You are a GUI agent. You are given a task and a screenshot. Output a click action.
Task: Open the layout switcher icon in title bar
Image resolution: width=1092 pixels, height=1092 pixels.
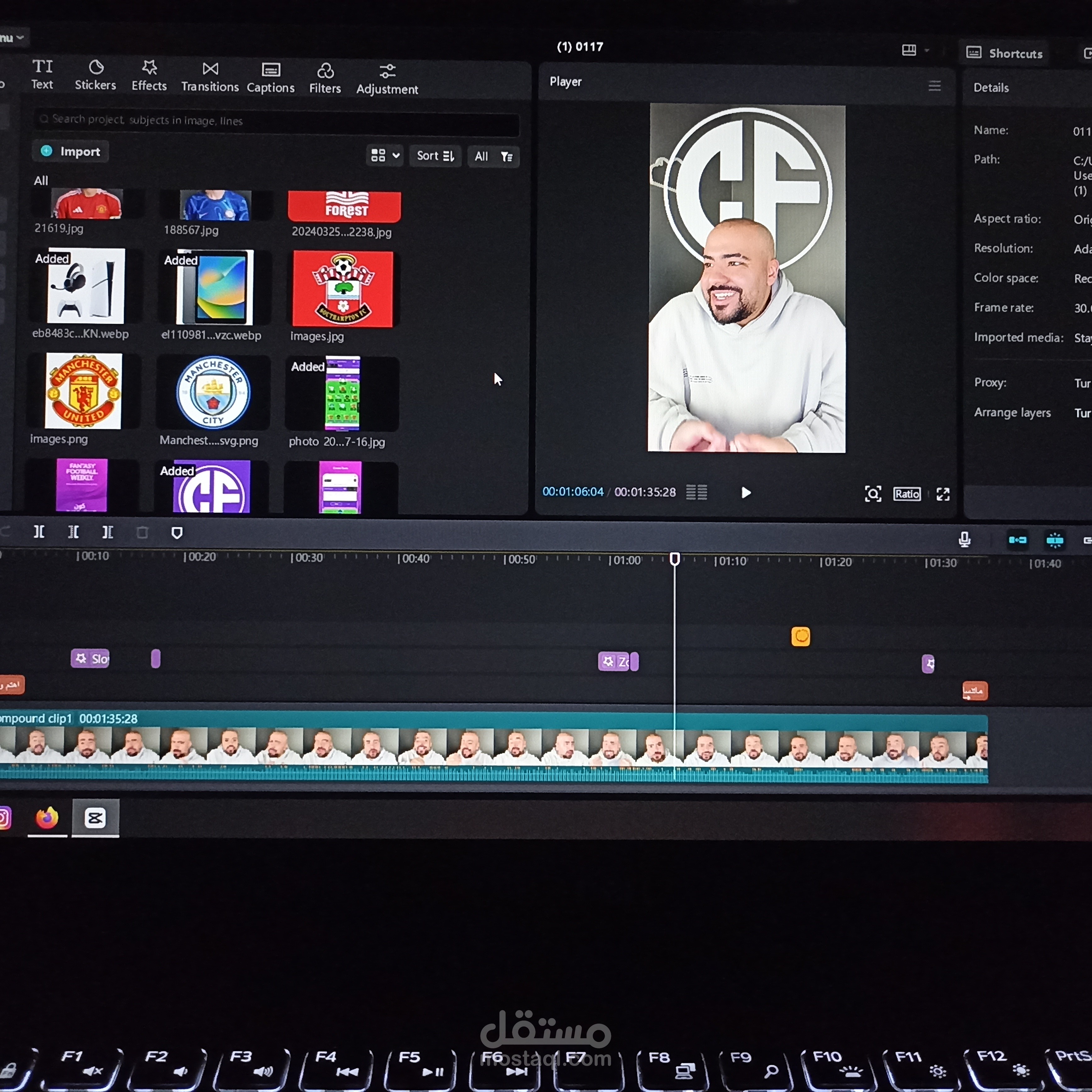pos(909,50)
